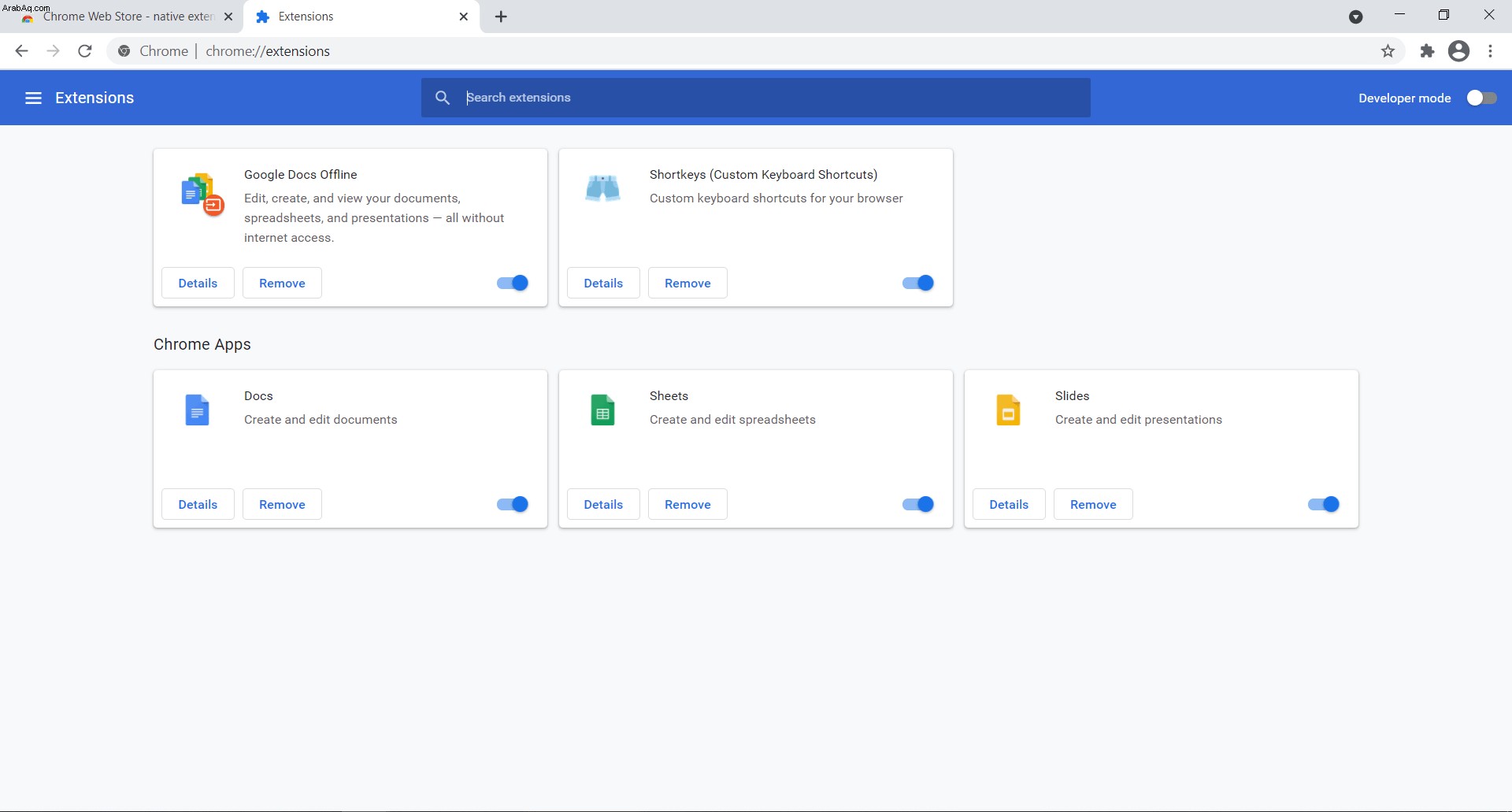Focus the Search extensions field
The image size is (1512, 812).
point(756,98)
